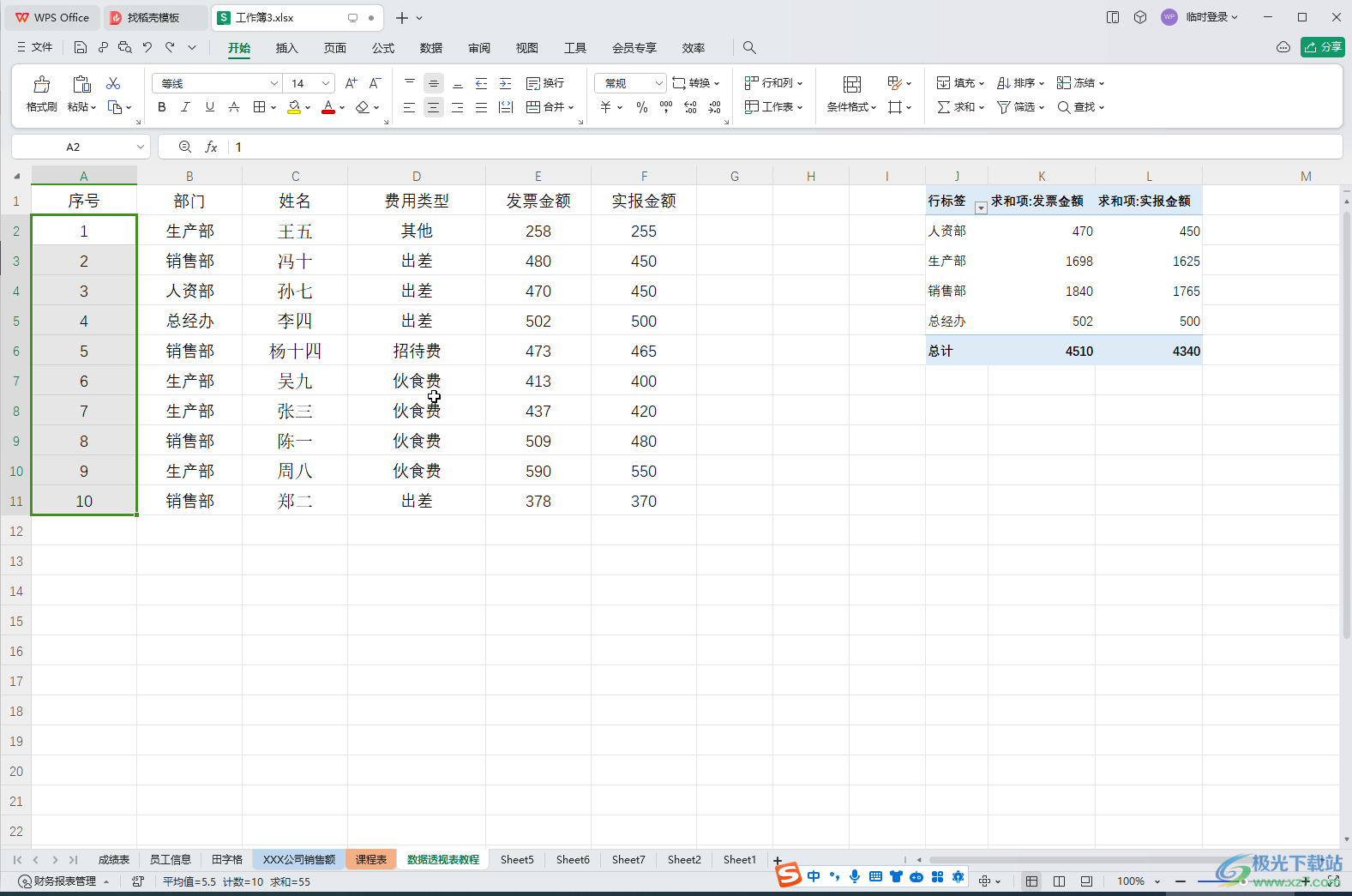Click the Increase font size icon

pyautogui.click(x=351, y=83)
